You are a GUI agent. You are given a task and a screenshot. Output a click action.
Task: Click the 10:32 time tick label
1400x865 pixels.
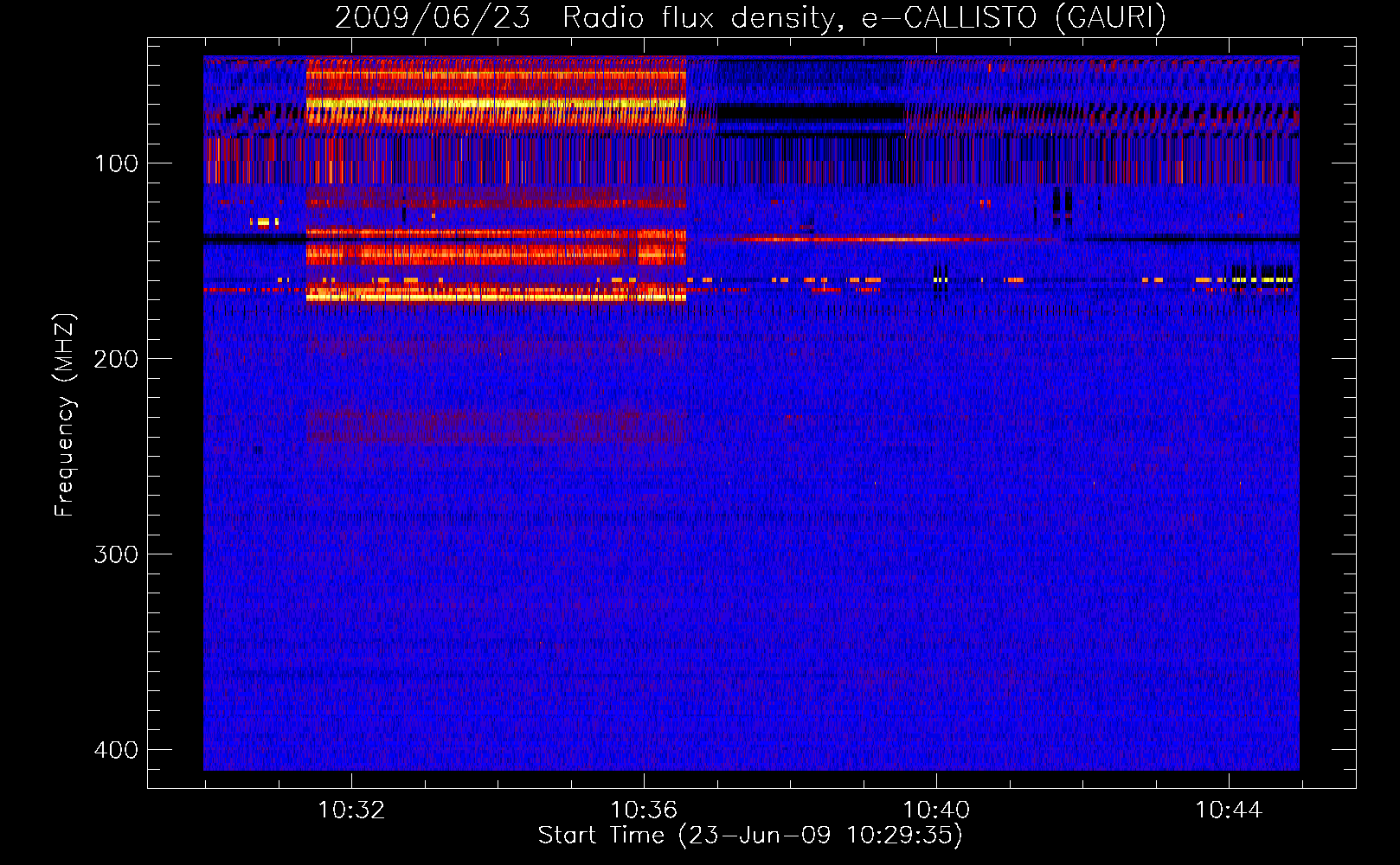[x=351, y=811]
